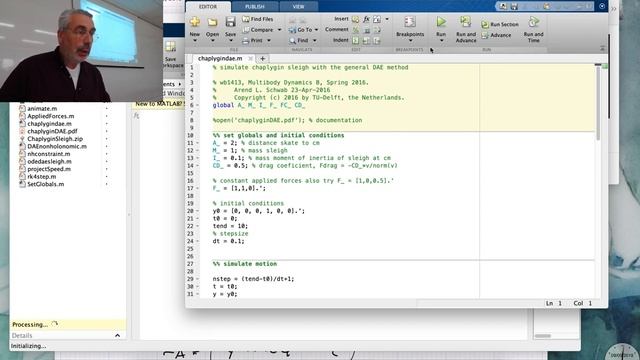Image resolution: width=640 pixels, height=360 pixels.
Task: Add a new editor tab with plus
Action: (x=262, y=58)
